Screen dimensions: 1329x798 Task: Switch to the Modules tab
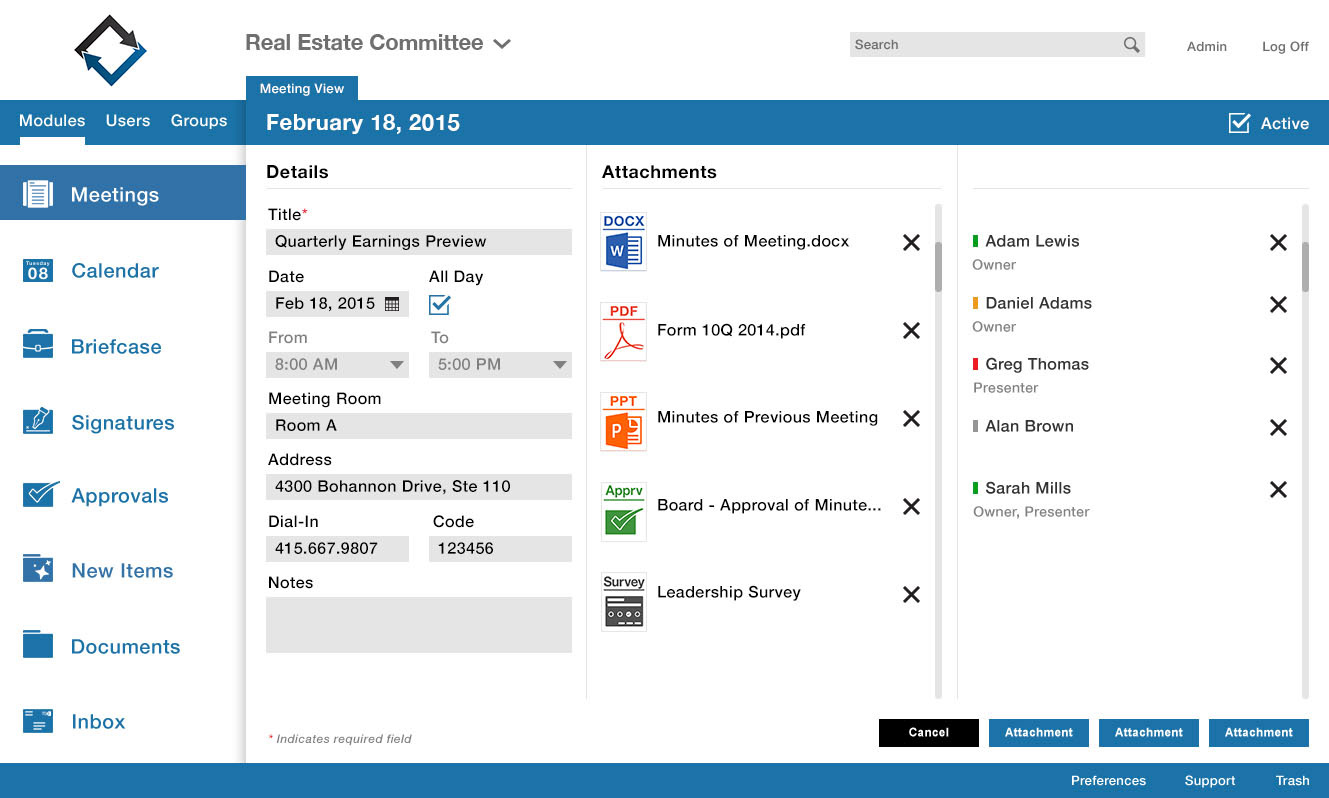[52, 121]
